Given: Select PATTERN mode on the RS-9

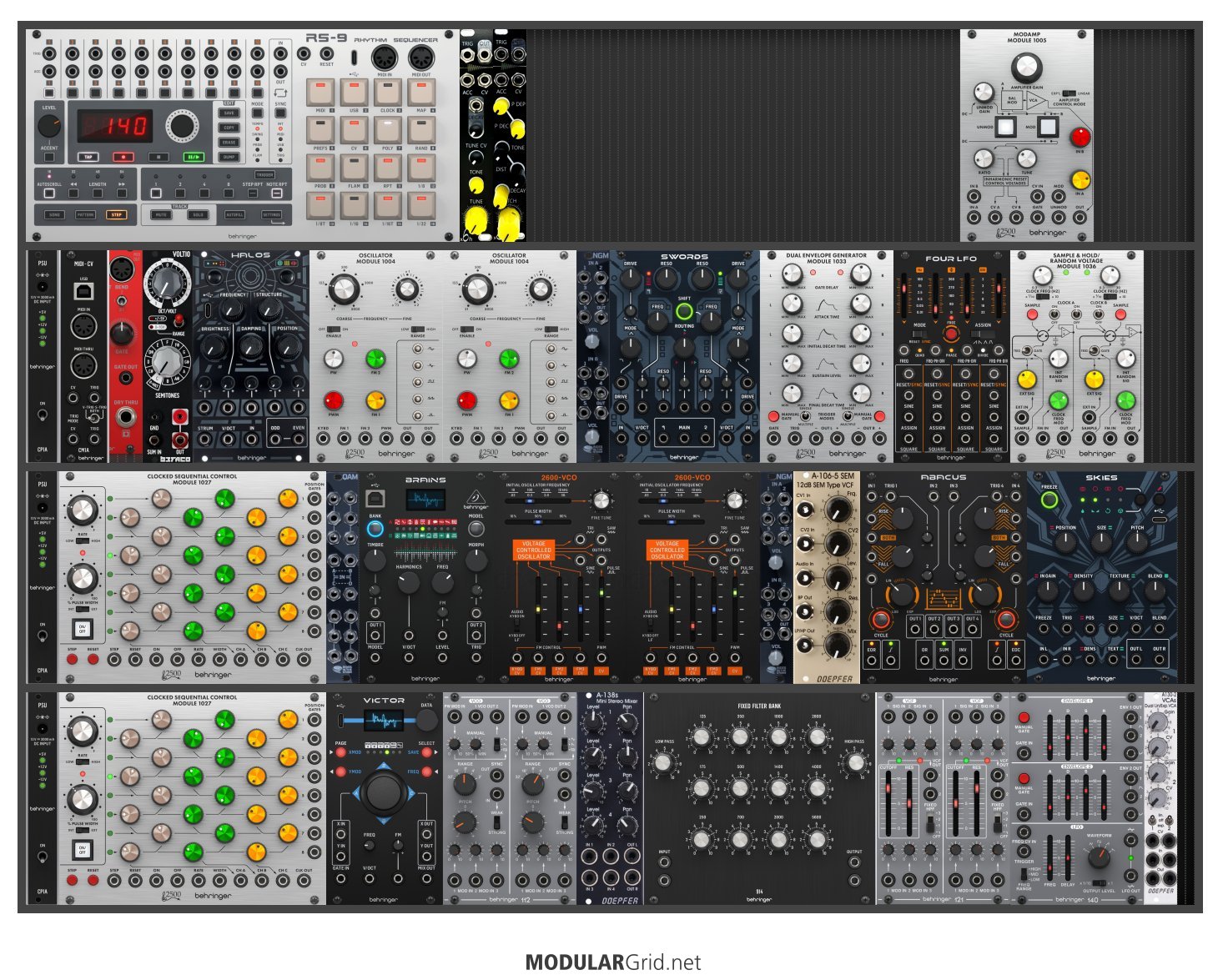Looking at the screenshot, I should pyautogui.click(x=85, y=215).
